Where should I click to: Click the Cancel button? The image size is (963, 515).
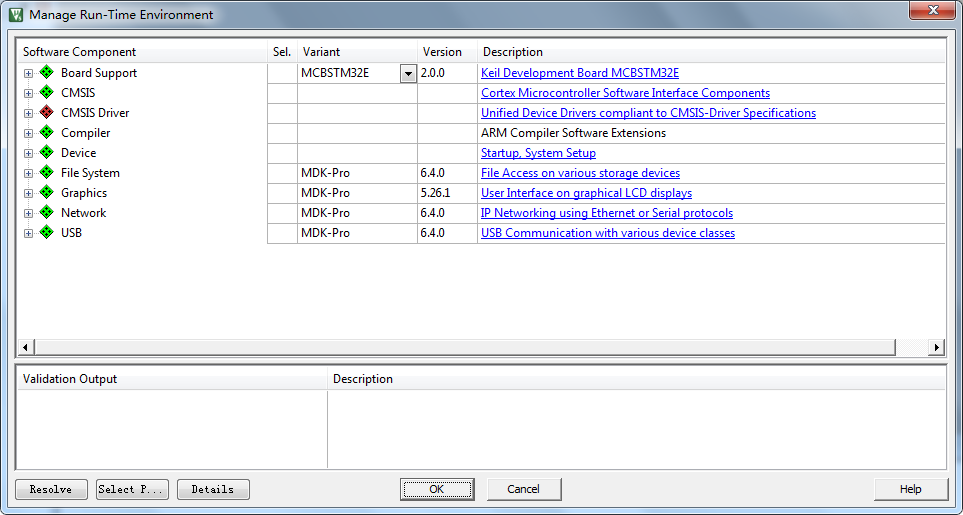coord(524,489)
